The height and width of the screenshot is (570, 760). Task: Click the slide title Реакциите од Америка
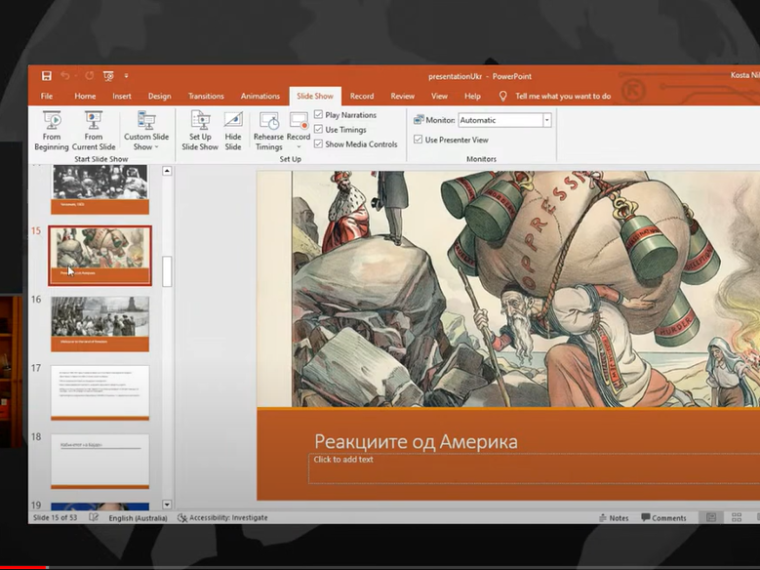click(416, 442)
